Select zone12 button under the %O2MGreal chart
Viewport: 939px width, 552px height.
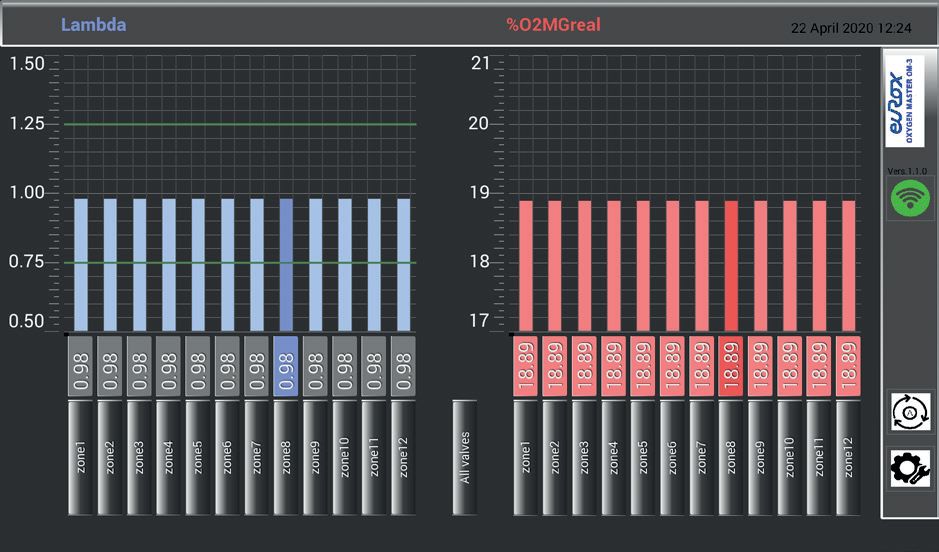coord(848,458)
